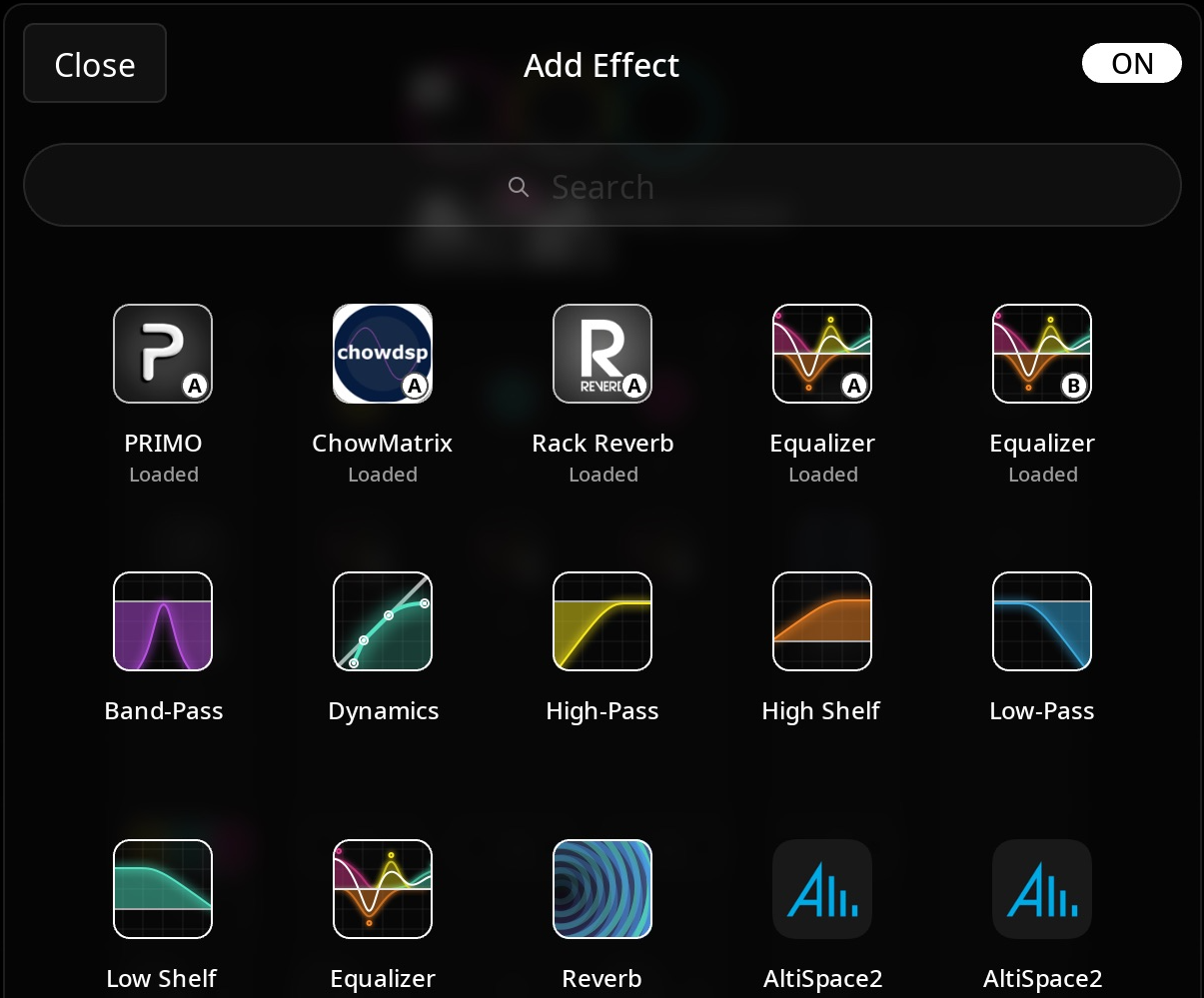Select Equalizer preset B
Viewport: 1204px width, 998px height.
pos(1041,353)
